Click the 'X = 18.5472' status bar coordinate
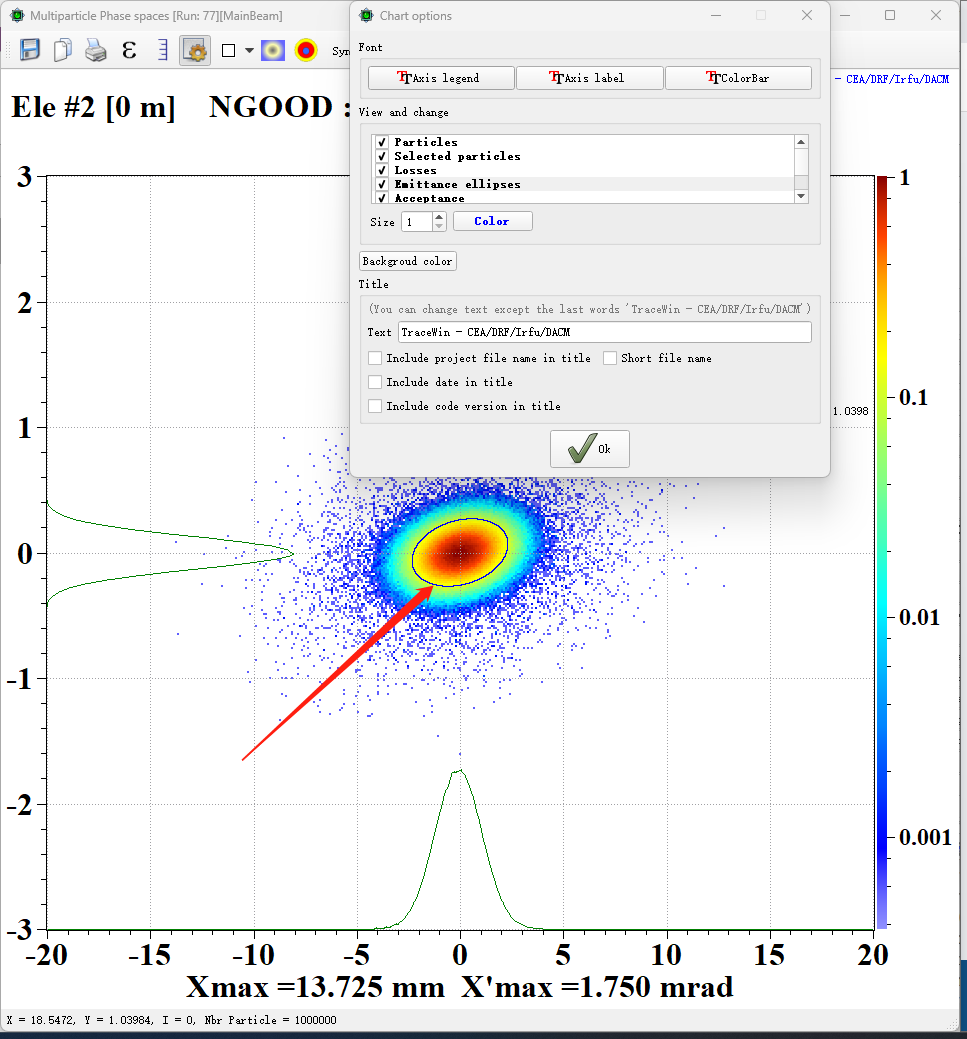 coord(40,1020)
